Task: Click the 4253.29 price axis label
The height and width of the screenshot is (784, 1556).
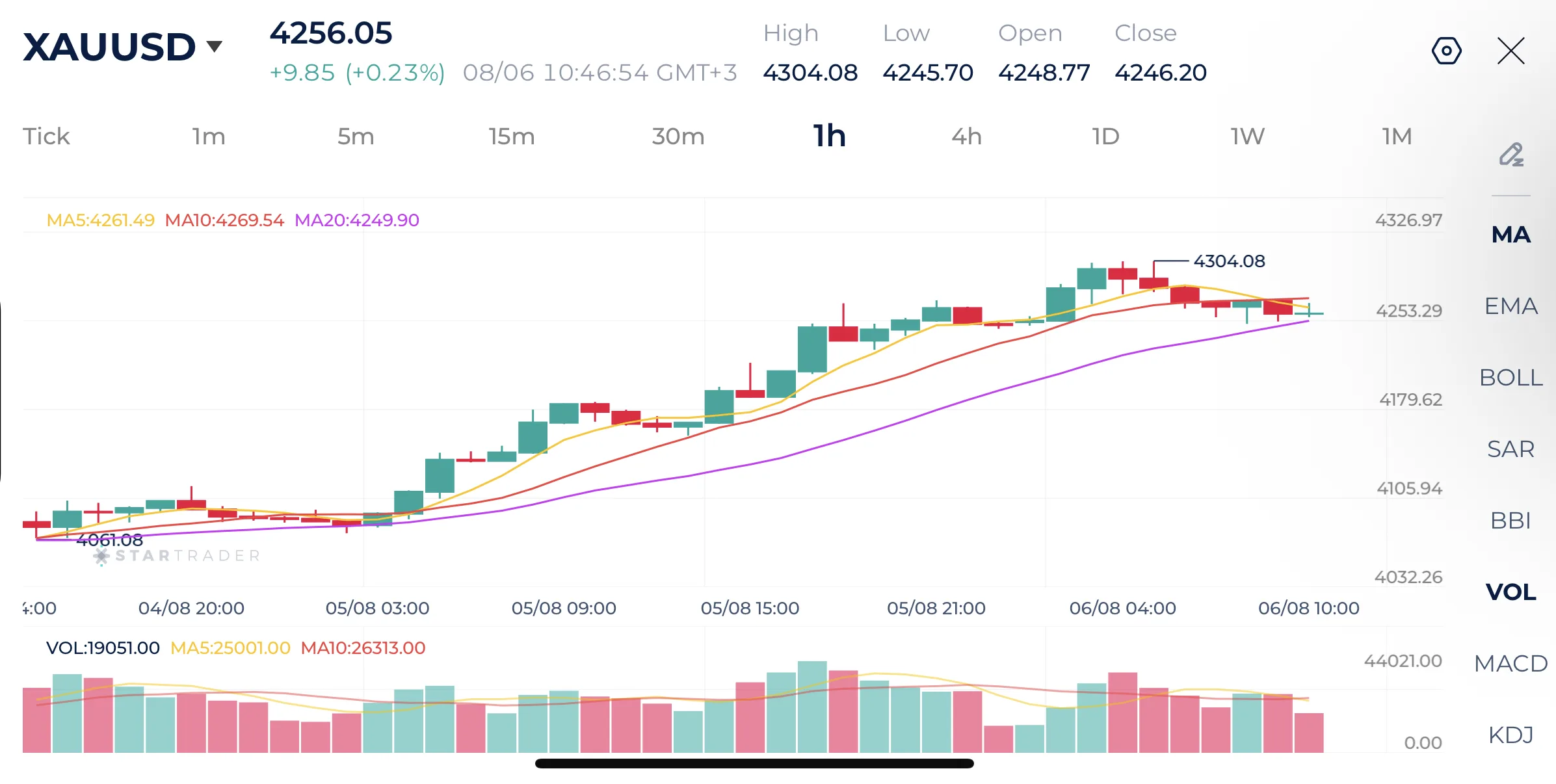Action: [x=1408, y=311]
